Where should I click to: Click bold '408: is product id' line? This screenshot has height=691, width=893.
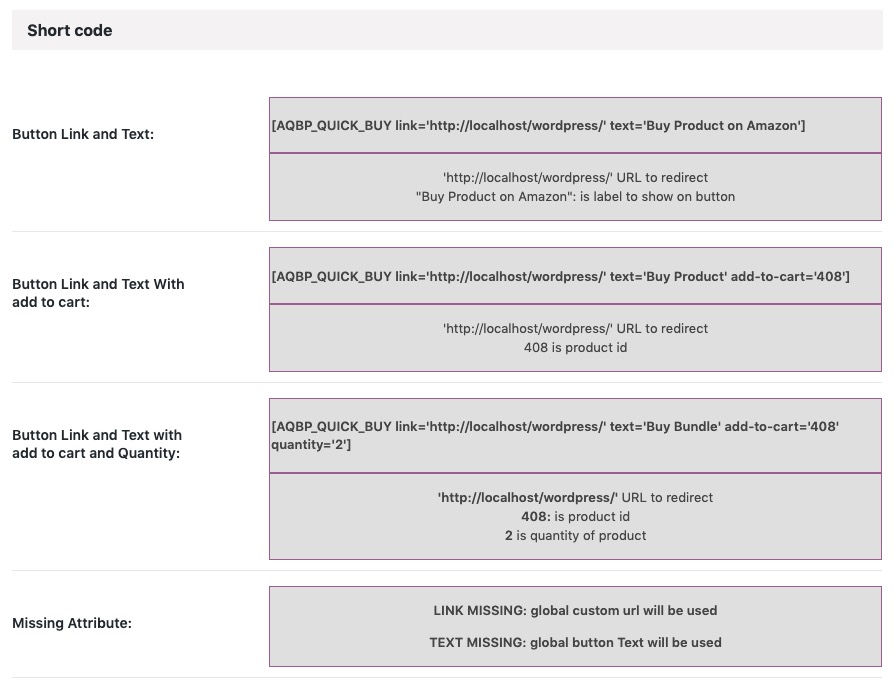pos(575,517)
